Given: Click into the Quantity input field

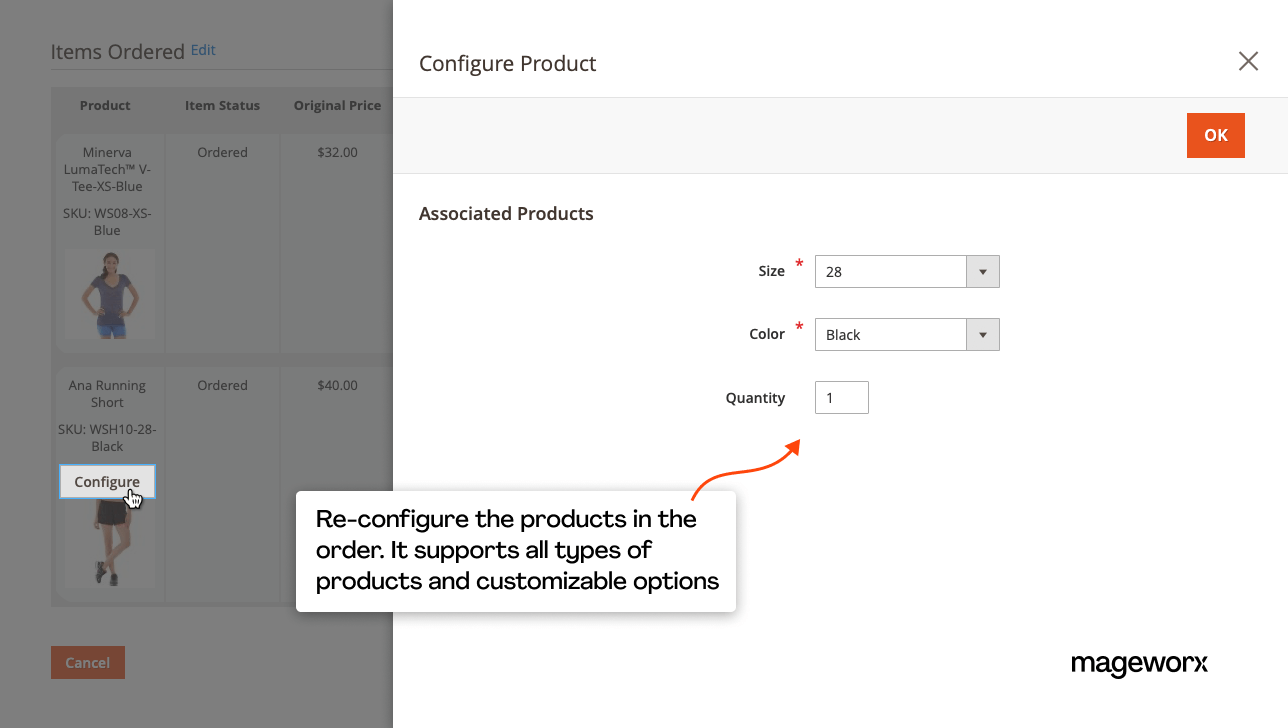Looking at the screenshot, I should 841,398.
